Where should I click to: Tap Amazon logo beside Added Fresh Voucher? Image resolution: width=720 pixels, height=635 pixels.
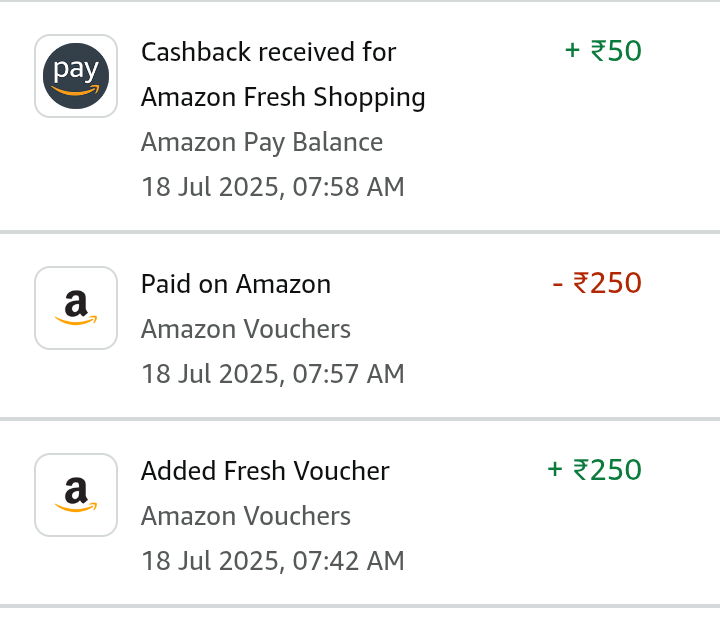(x=76, y=494)
